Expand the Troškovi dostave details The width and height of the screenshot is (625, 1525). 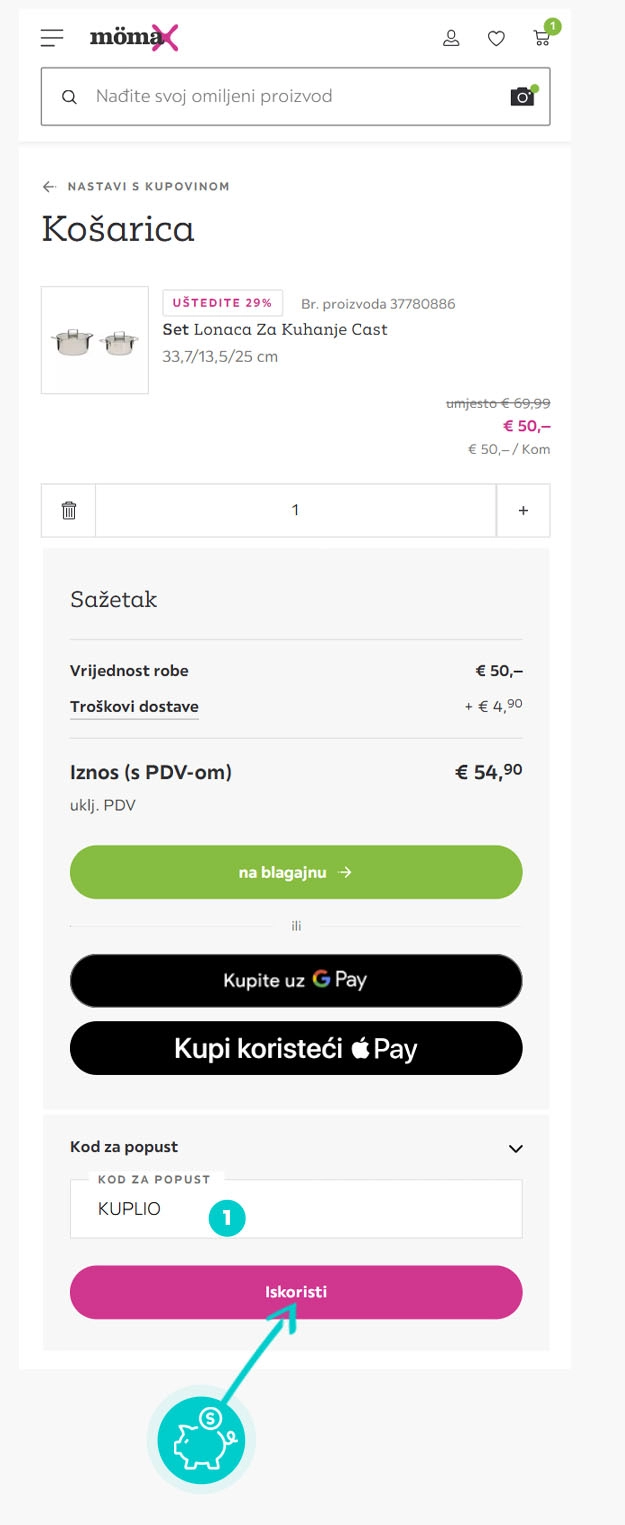click(134, 706)
